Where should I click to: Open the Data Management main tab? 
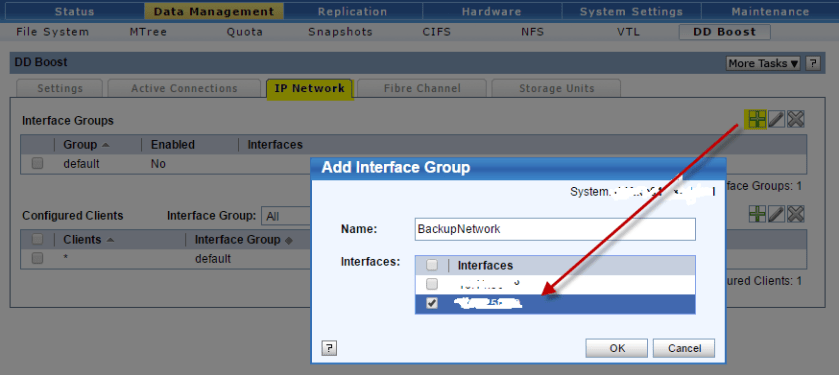point(213,11)
